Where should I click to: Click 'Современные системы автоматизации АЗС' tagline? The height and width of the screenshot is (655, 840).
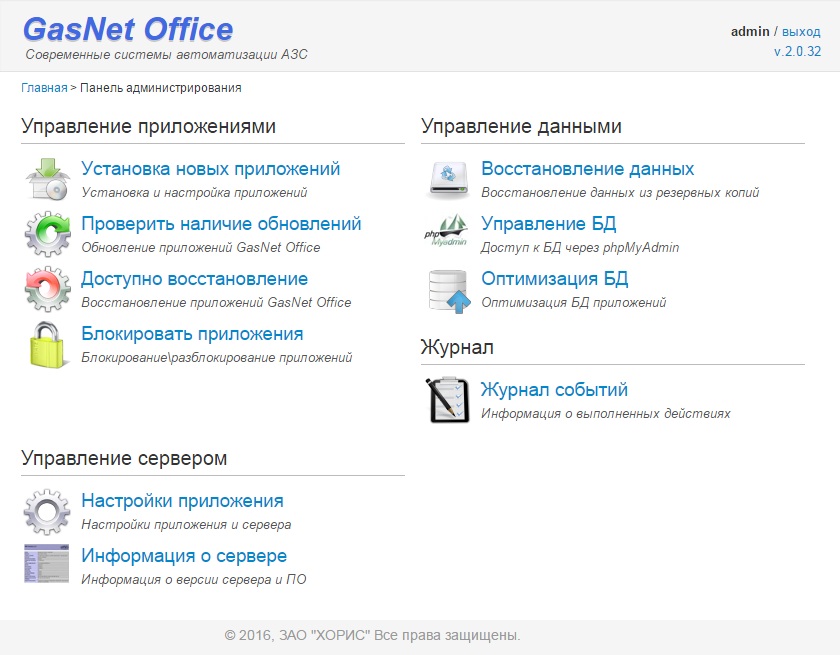pyautogui.click(x=167, y=55)
